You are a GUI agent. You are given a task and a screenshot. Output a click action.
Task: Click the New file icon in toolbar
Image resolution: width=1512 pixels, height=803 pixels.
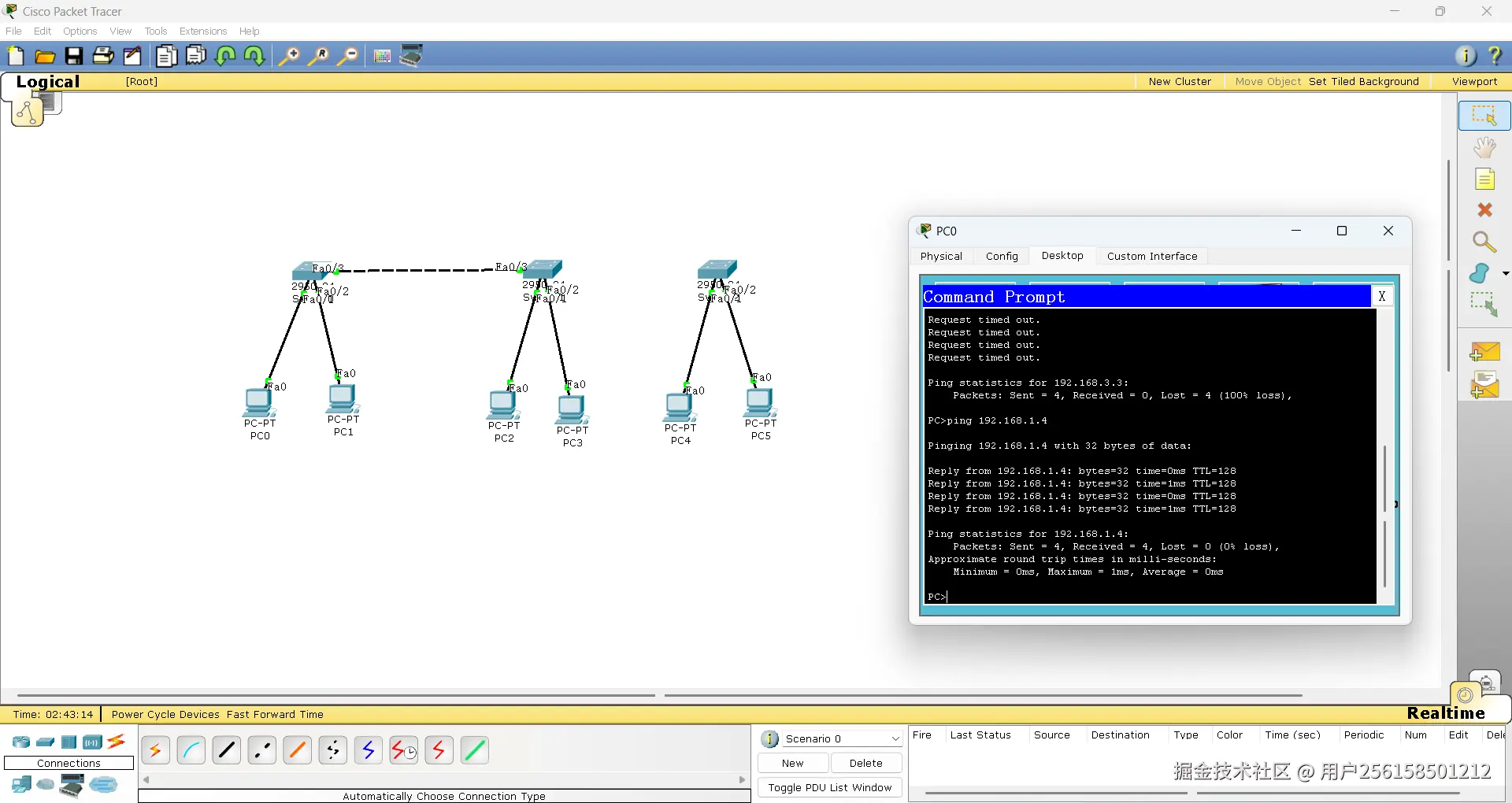(x=16, y=56)
